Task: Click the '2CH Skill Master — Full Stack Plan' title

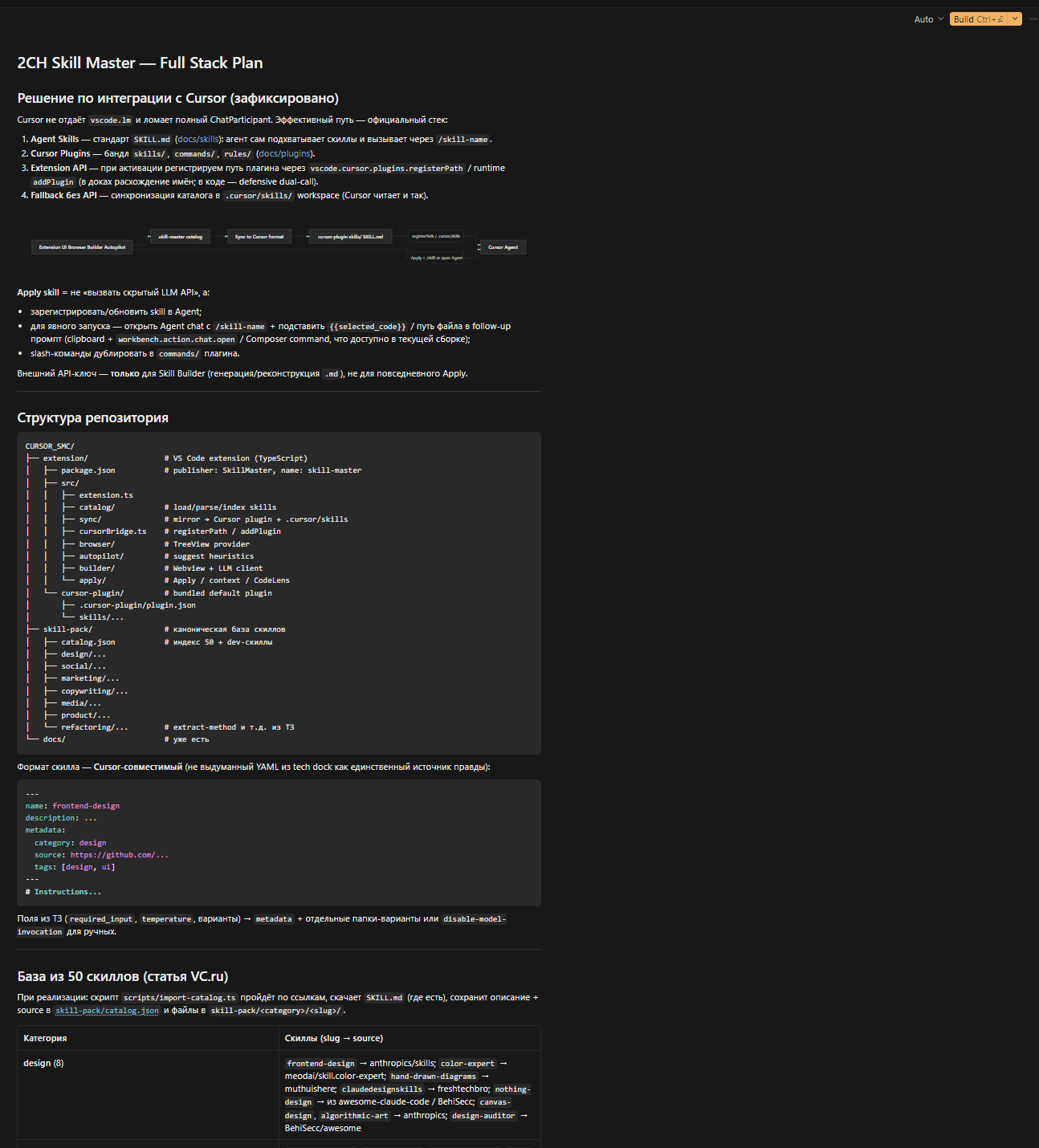Action: (x=140, y=63)
